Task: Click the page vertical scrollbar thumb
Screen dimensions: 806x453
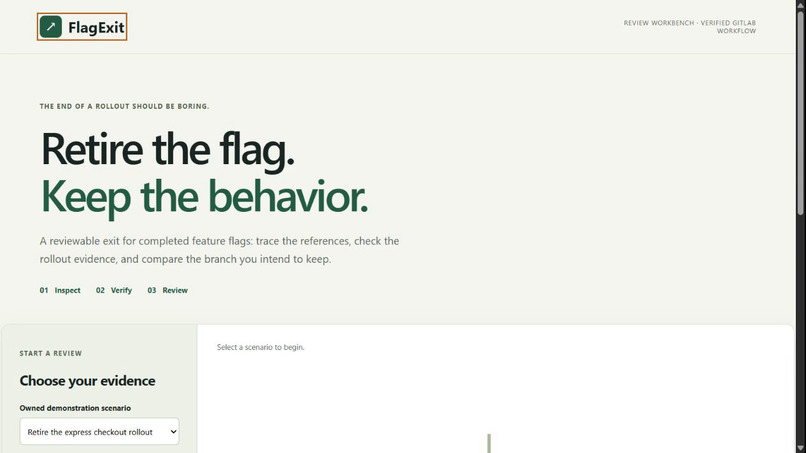Action: pyautogui.click(x=800, y=111)
